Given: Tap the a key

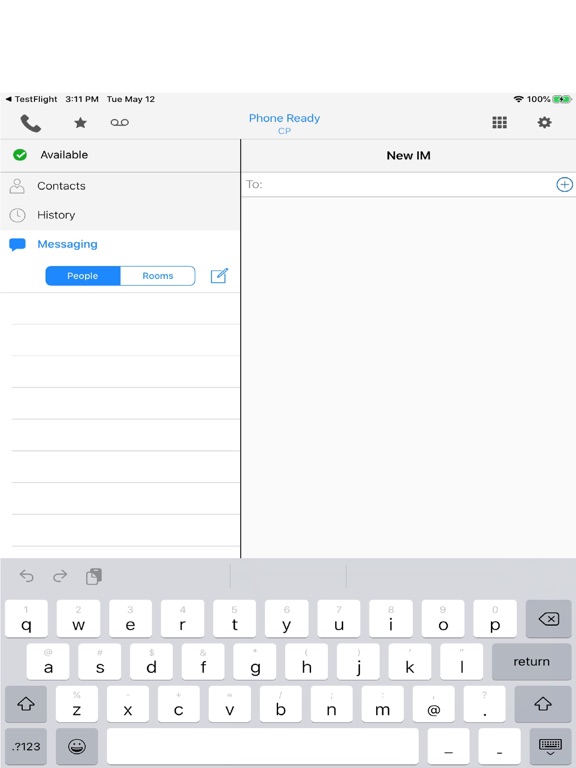Looking at the screenshot, I should coord(48,662).
